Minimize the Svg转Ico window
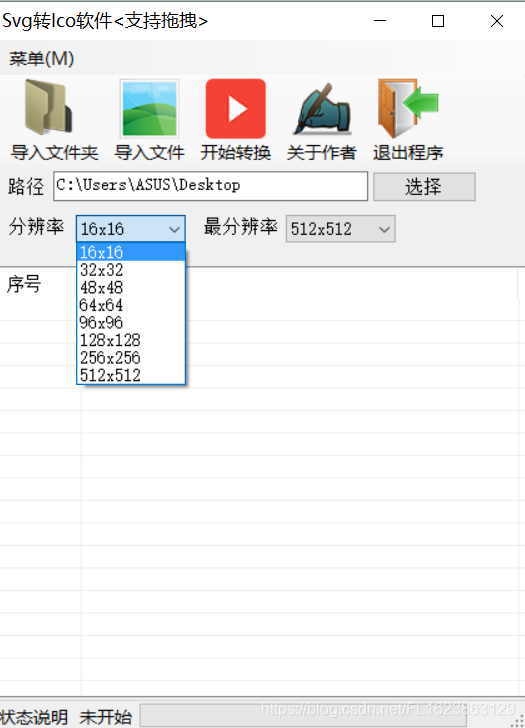 pyautogui.click(x=380, y=21)
